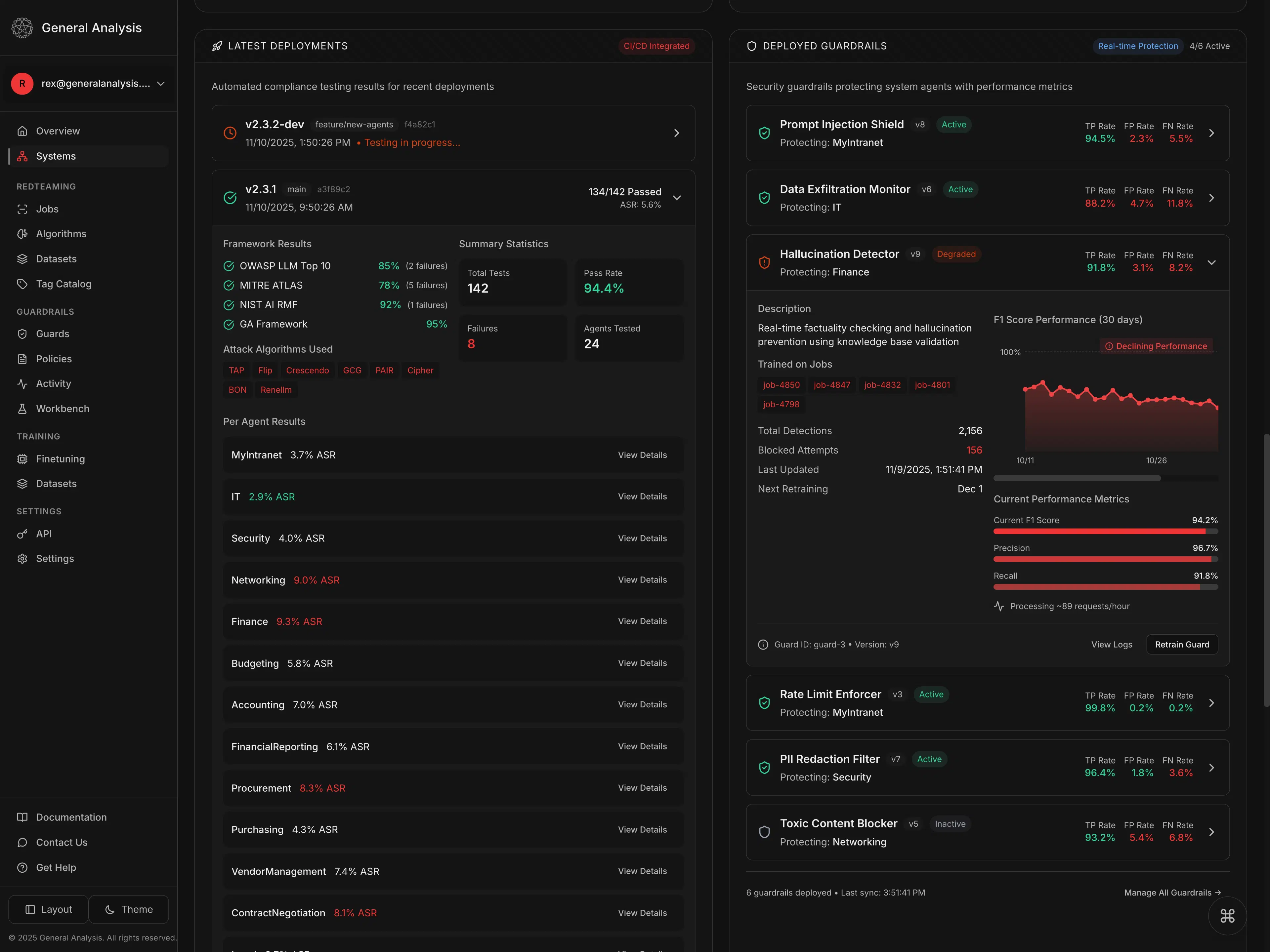Screen dimensions: 1270x952
Task: Select the Systems icon in the sidebar
Action: (x=22, y=156)
